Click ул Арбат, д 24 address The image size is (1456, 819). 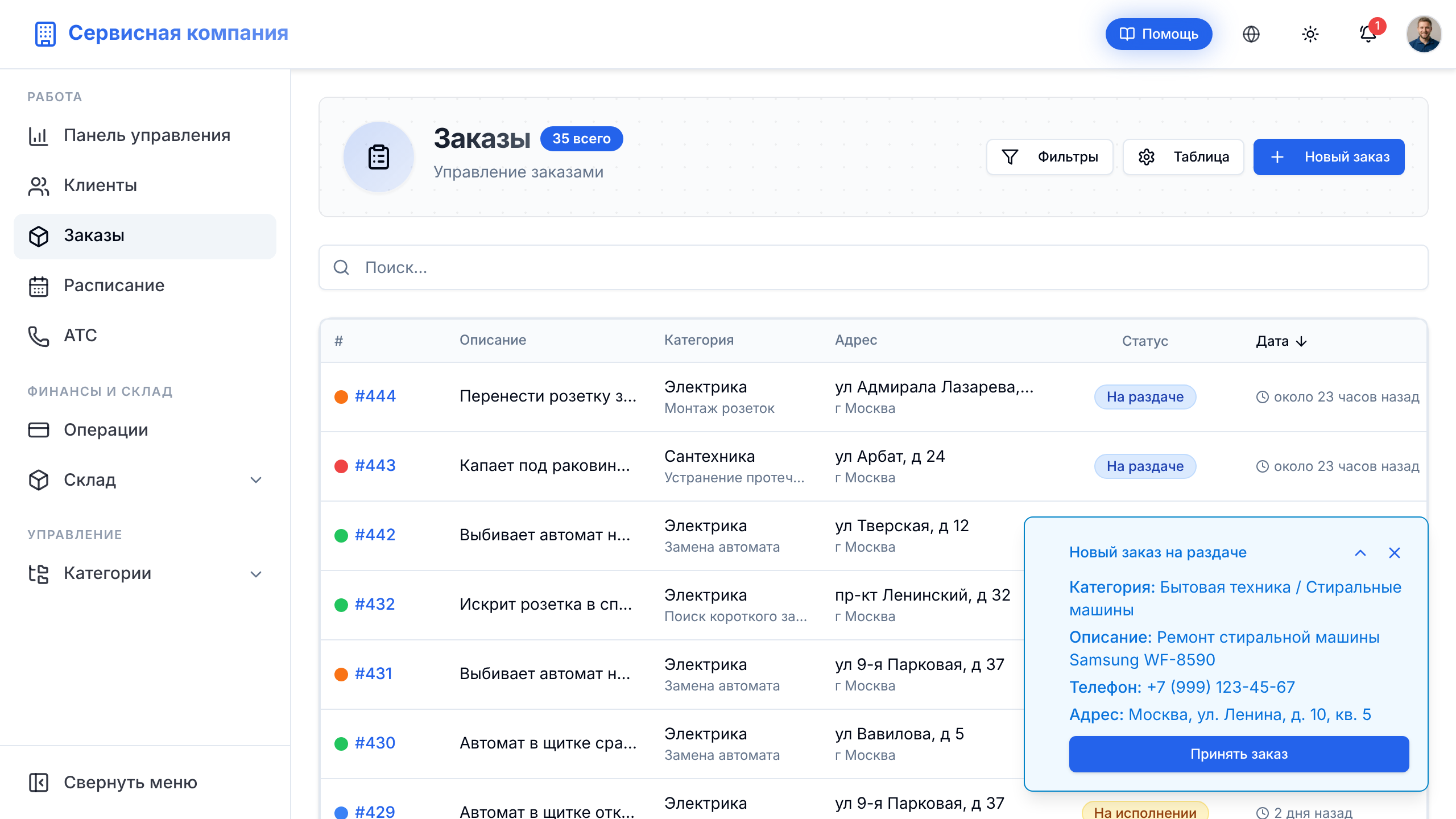(890, 457)
